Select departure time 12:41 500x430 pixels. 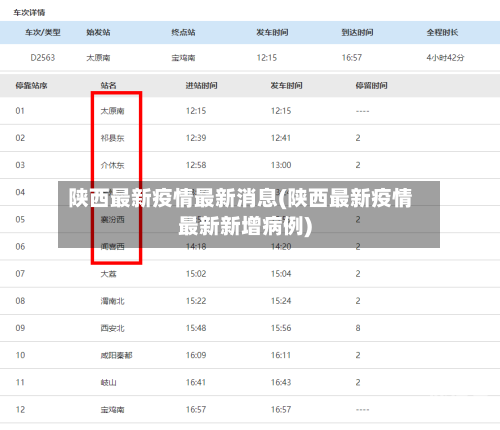pyautogui.click(x=281, y=138)
